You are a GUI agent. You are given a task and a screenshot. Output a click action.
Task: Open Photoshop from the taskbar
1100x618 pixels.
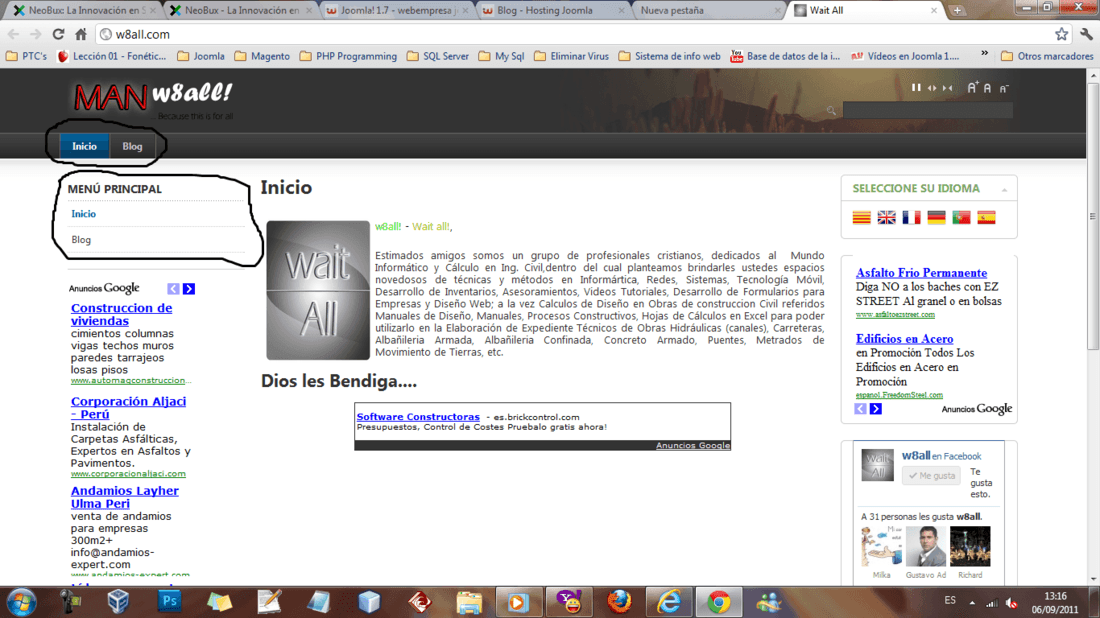point(169,601)
